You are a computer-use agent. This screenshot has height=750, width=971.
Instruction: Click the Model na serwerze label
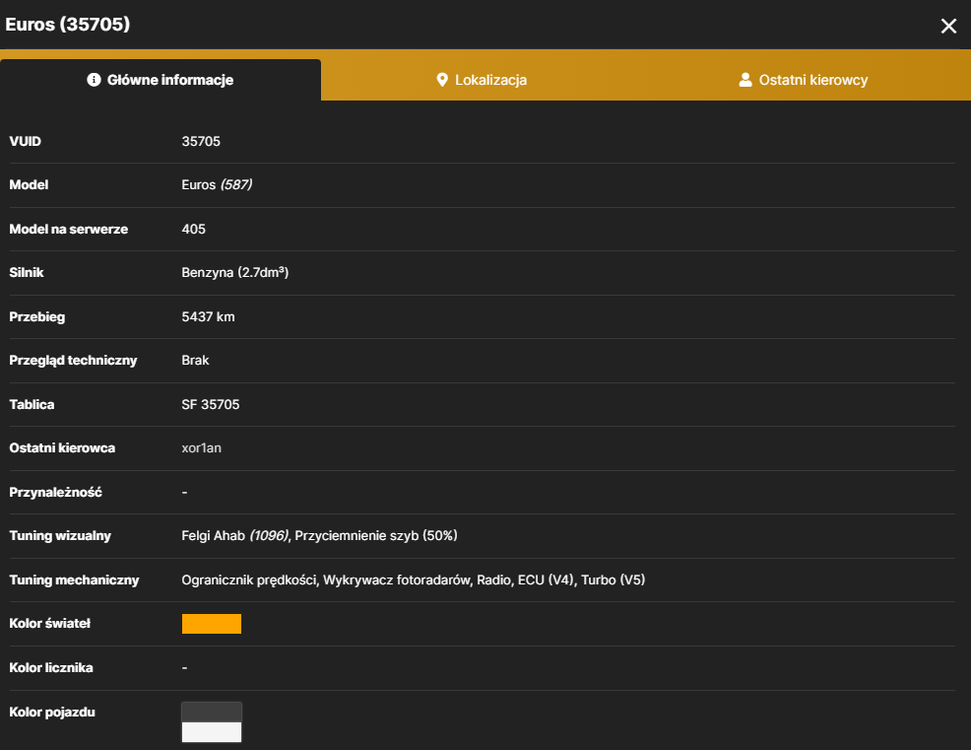(x=69, y=229)
